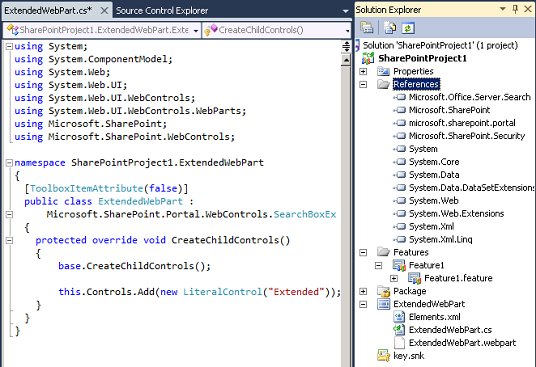Click the Show All Files toolbar icon
Viewport: 536px width, 367px height.
point(389,28)
